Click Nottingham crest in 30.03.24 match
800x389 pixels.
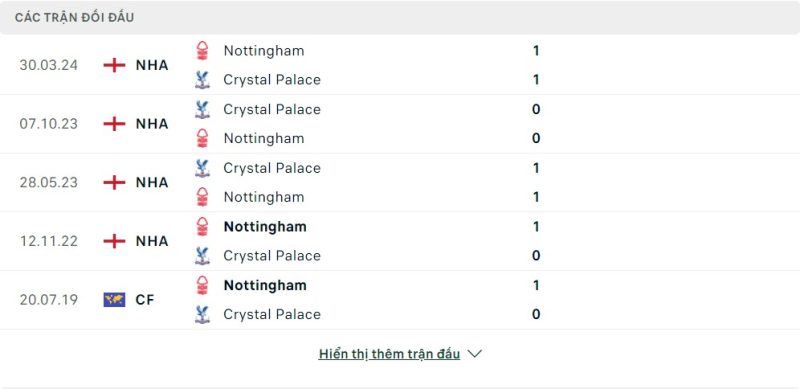203,51
